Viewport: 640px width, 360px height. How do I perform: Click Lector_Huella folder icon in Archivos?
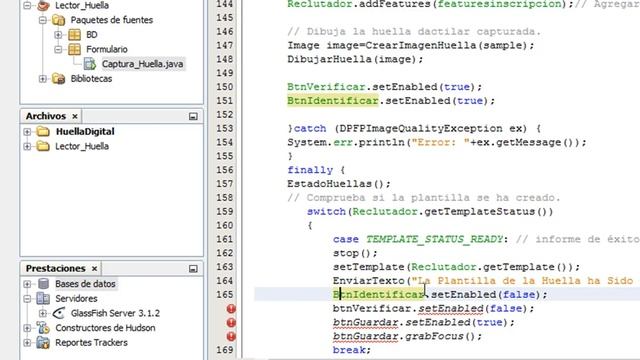point(43,146)
